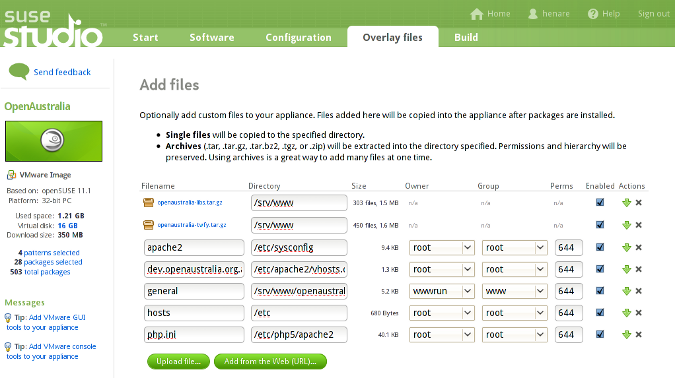Viewport: 675px width, 378px height.
Task: Click the Sign out link
Action: pyautogui.click(x=654, y=14)
